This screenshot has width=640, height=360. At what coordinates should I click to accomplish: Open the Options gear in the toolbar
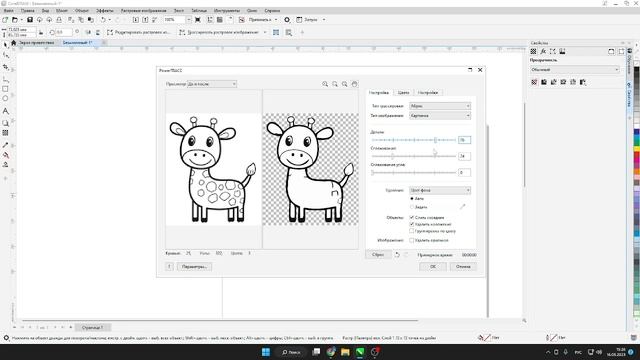click(287, 20)
